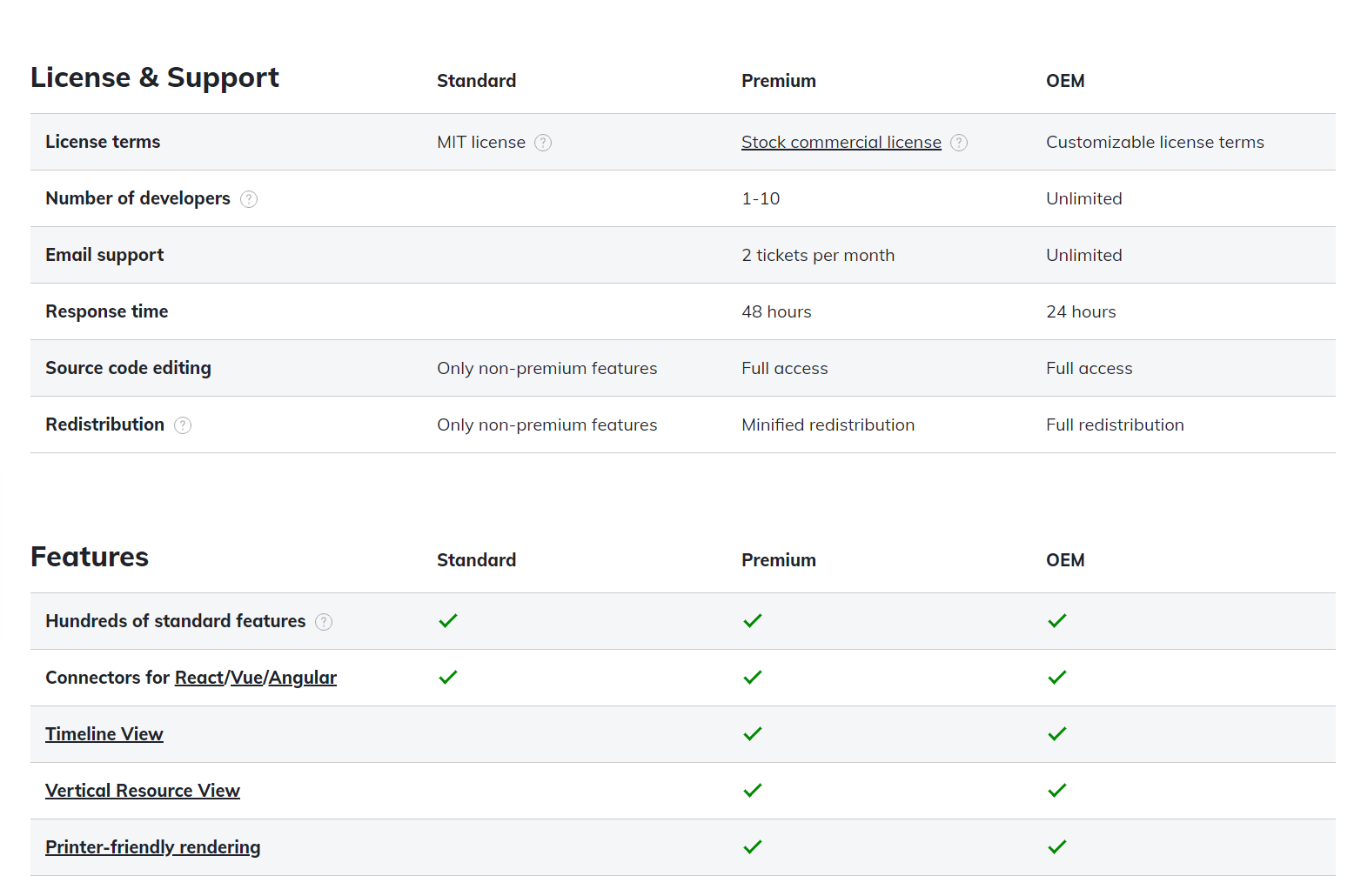Click Only non-premium features in Source code editing
This screenshot has height=896, width=1361.
pos(547,369)
